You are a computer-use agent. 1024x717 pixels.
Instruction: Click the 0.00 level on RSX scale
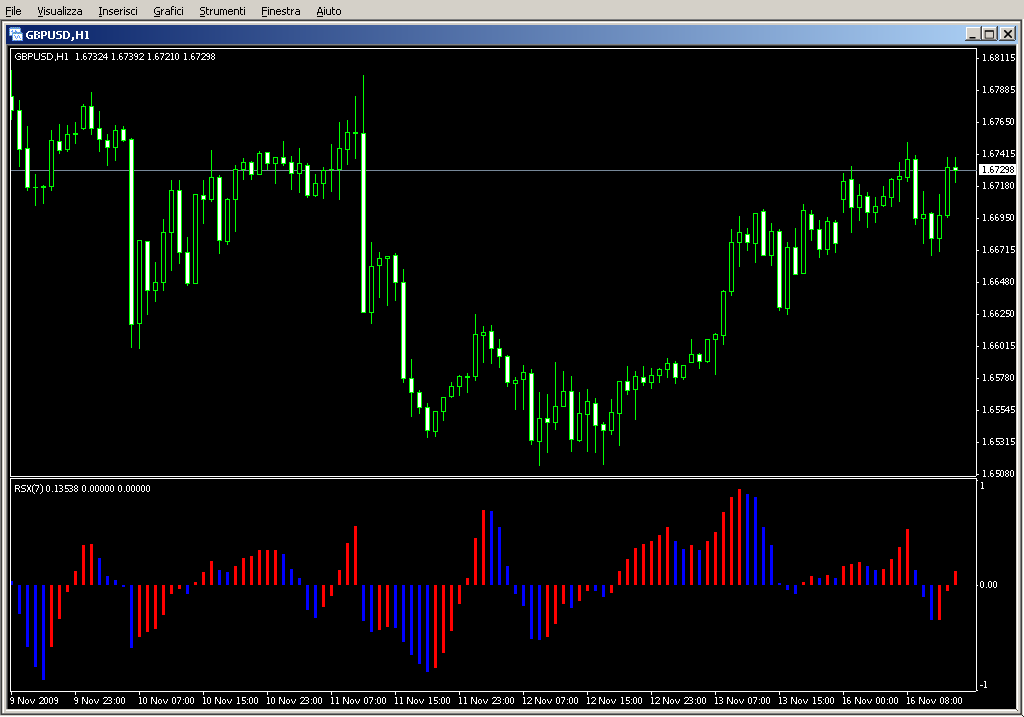pos(988,584)
